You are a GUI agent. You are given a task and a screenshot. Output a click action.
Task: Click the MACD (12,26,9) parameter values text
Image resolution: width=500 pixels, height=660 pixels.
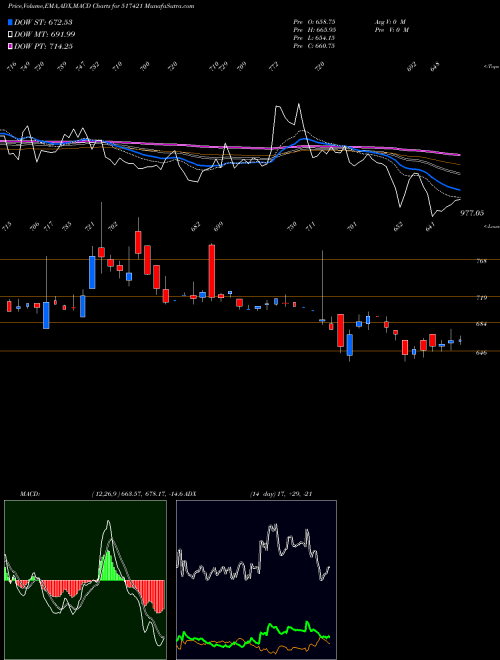(138, 494)
